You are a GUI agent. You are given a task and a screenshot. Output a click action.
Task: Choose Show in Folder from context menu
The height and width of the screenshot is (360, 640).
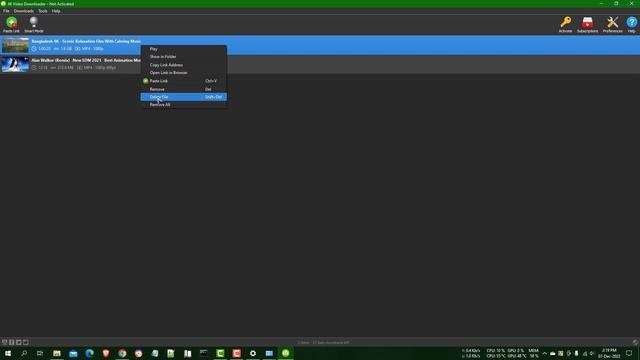tap(184, 57)
